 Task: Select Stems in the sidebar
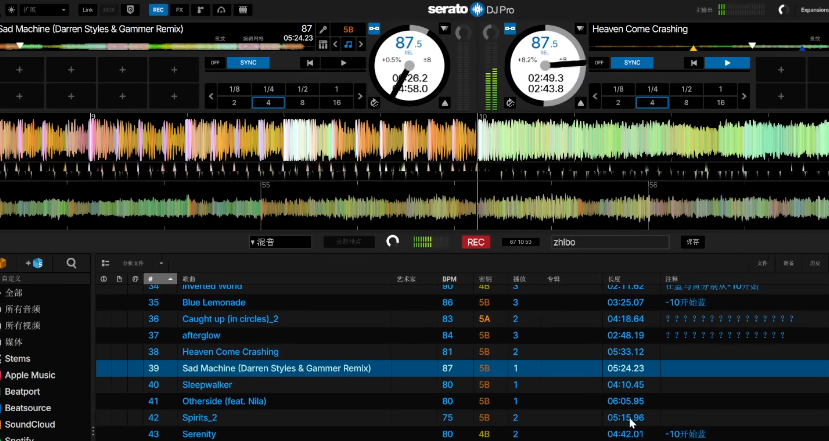pyautogui.click(x=17, y=359)
